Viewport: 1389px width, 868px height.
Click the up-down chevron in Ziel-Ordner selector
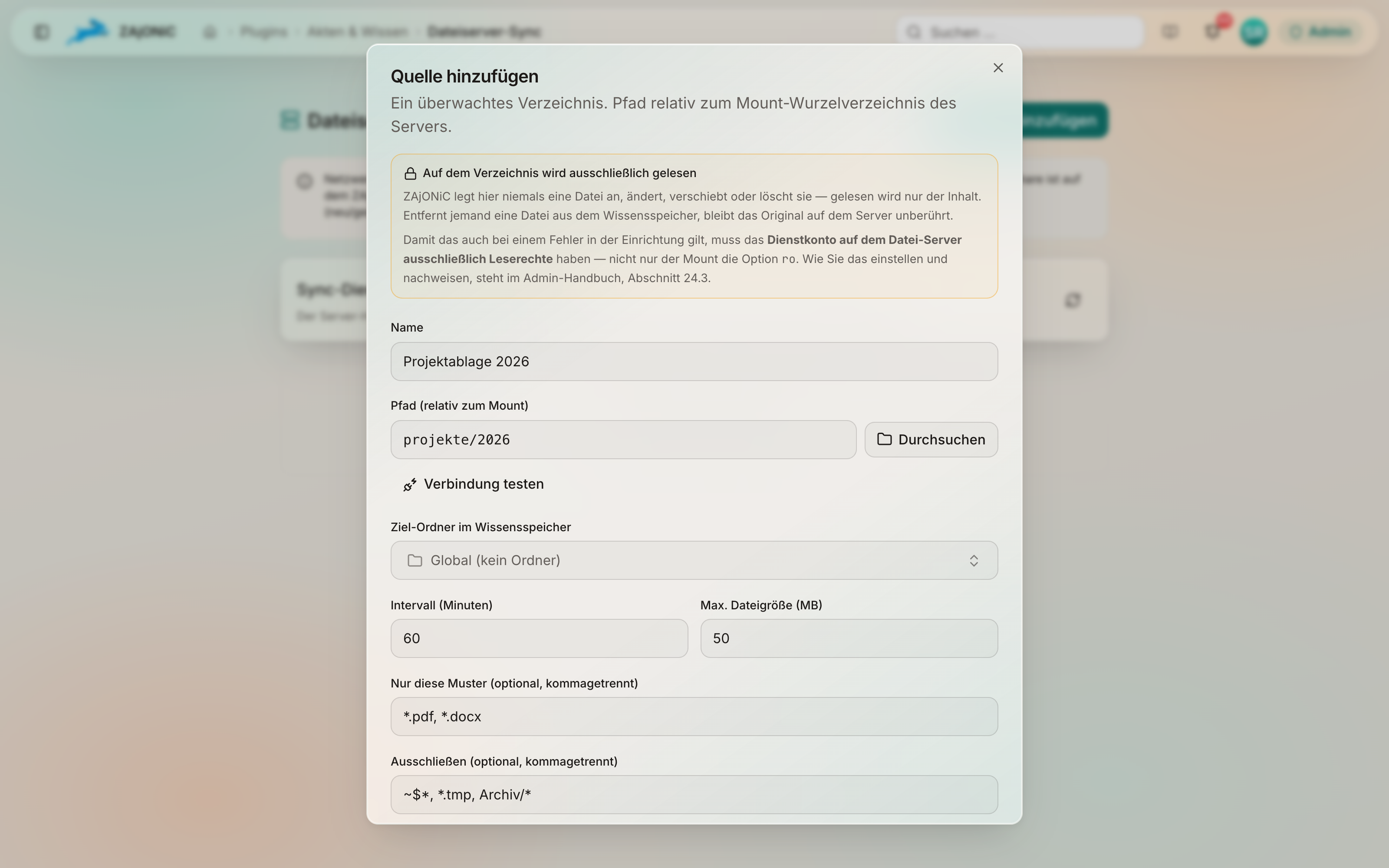coord(974,560)
